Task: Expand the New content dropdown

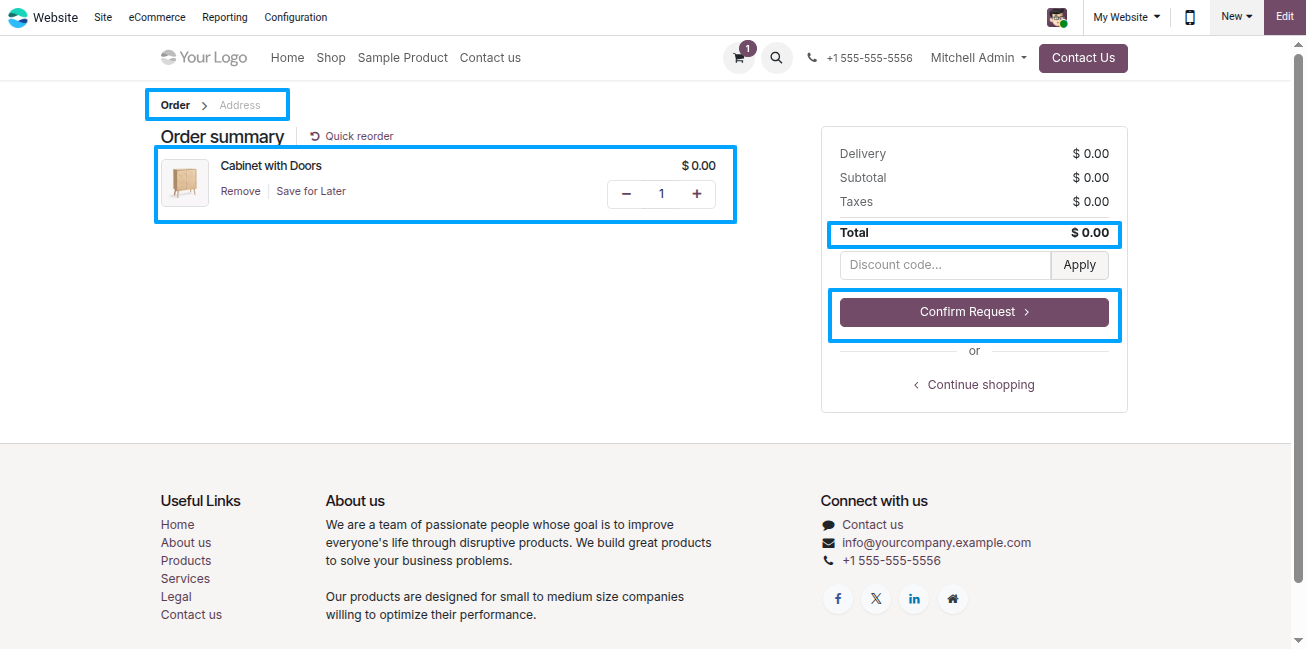Action: (1237, 17)
